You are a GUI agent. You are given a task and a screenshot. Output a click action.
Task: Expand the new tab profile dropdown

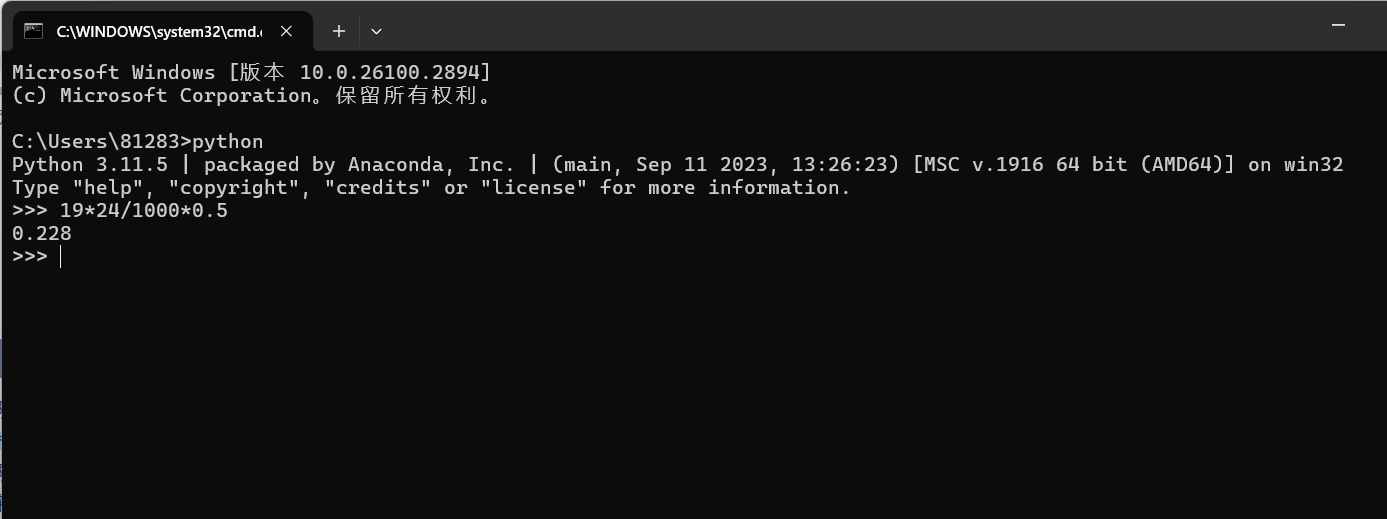tap(376, 31)
